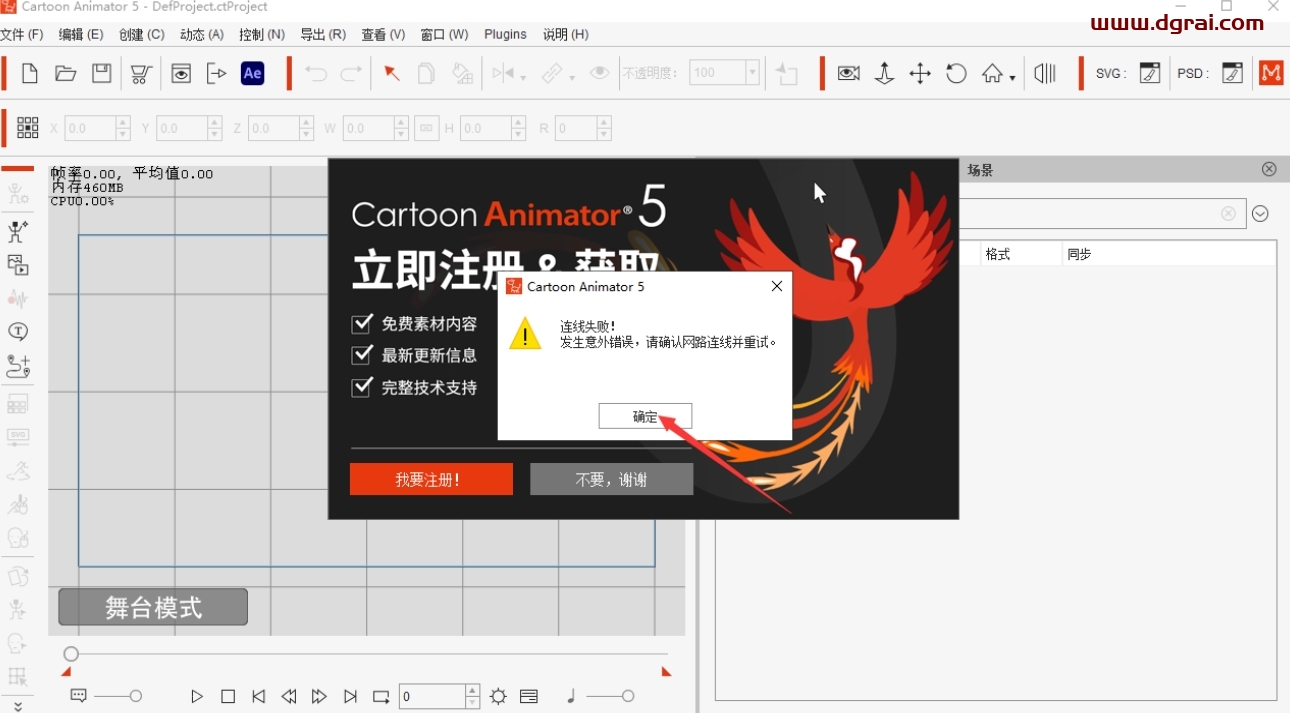
Task: Click the motion path plus sidebar icon
Action: point(18,366)
